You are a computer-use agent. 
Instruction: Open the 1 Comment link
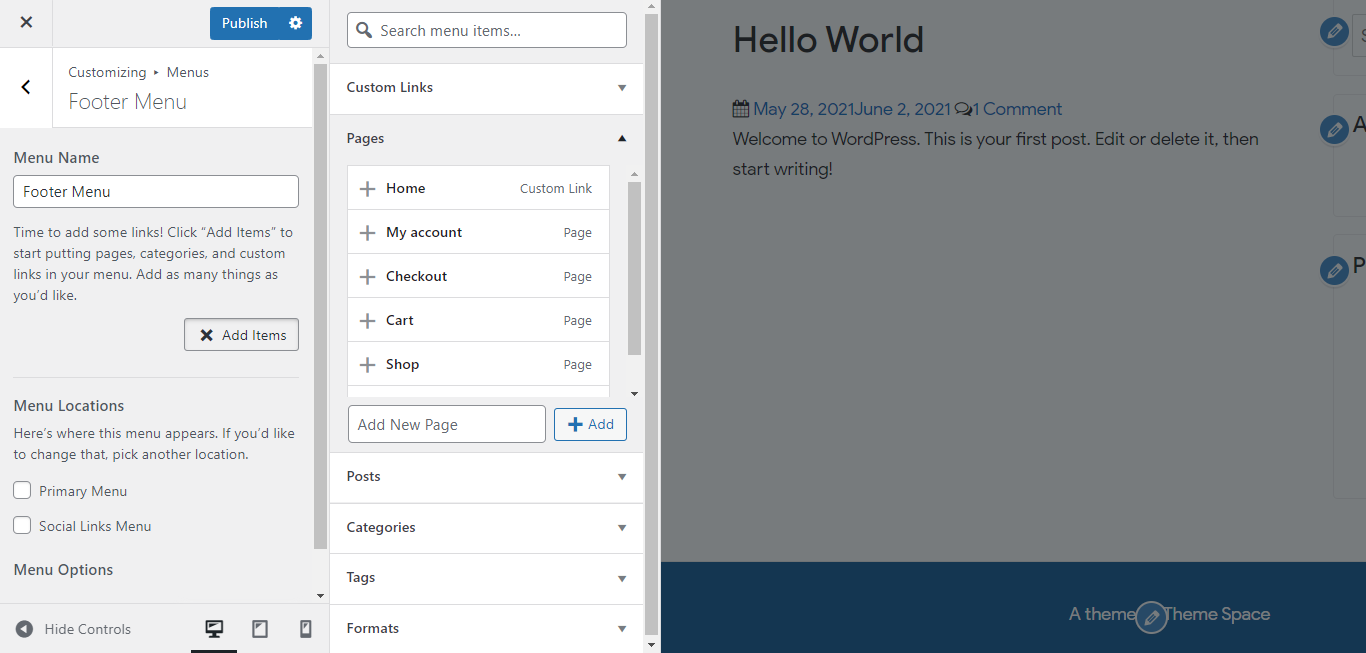[x=1015, y=108]
